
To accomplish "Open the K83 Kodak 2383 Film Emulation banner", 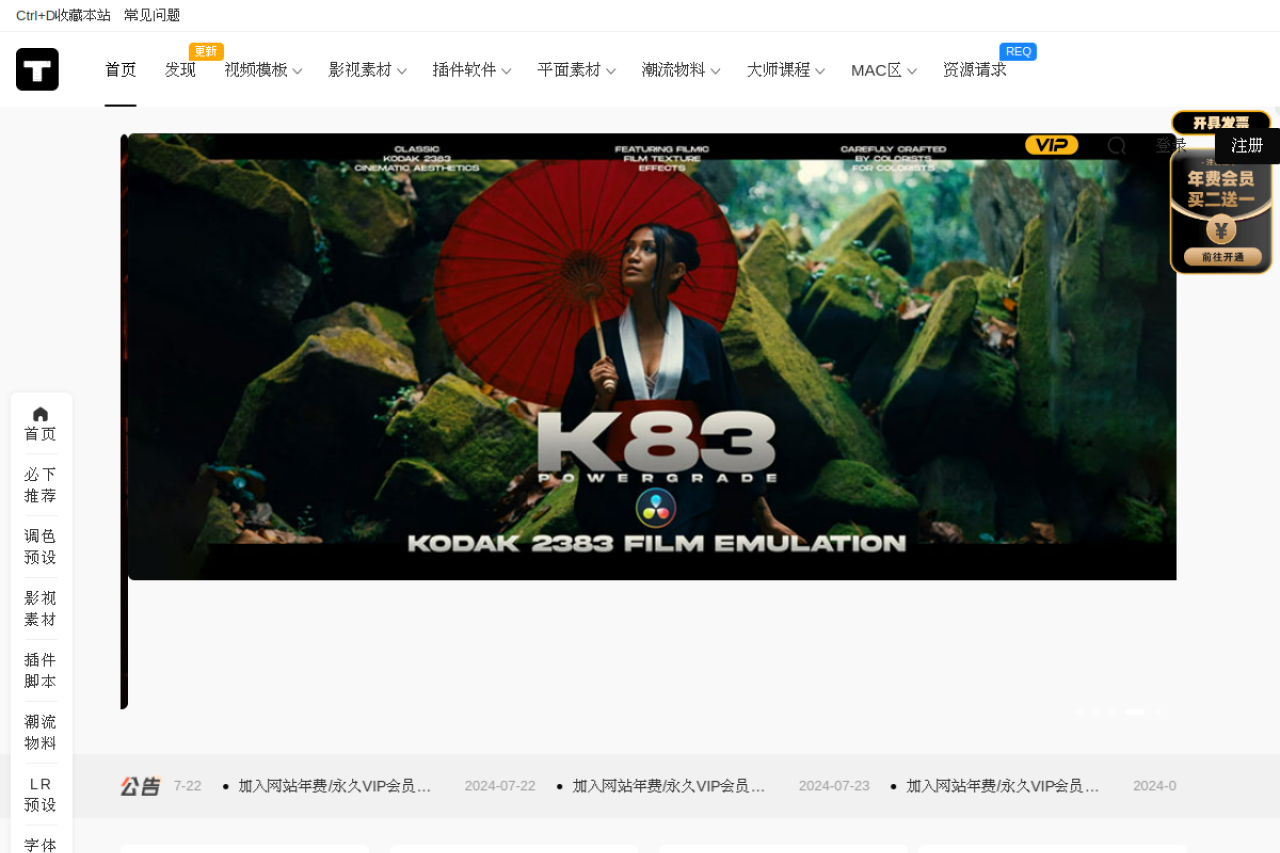I will [x=652, y=357].
